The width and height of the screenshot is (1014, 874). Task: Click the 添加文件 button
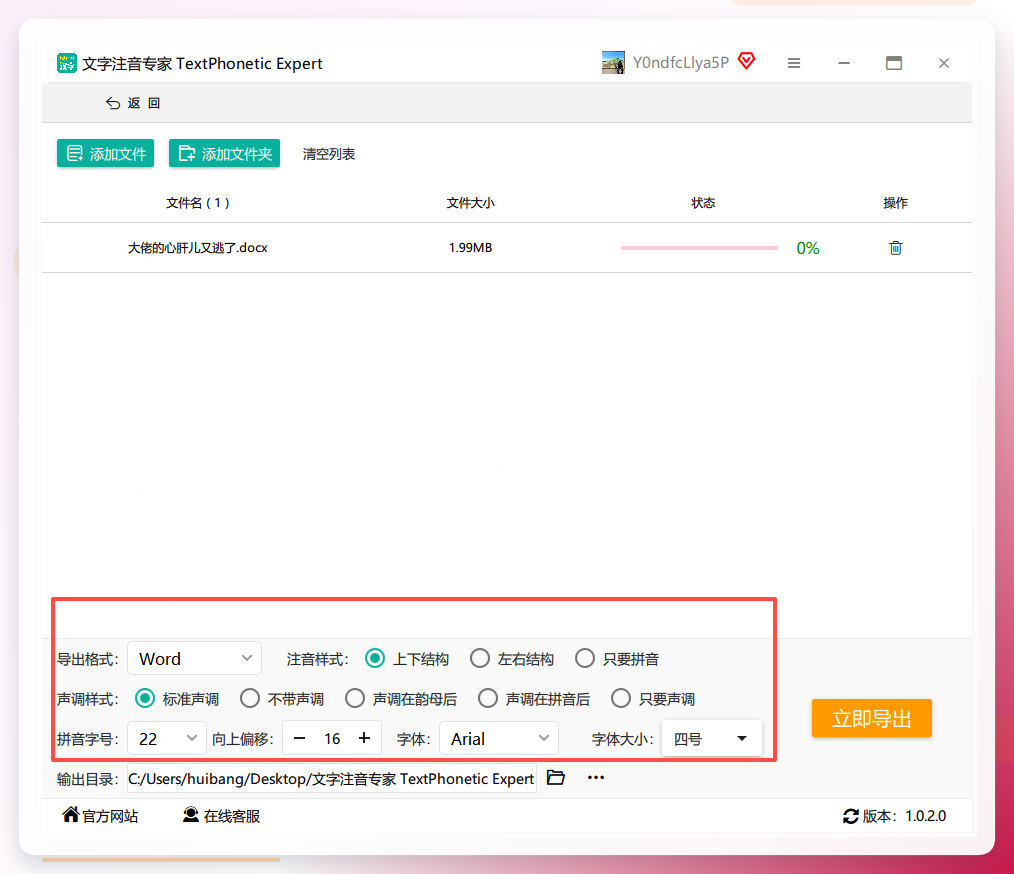pos(105,153)
